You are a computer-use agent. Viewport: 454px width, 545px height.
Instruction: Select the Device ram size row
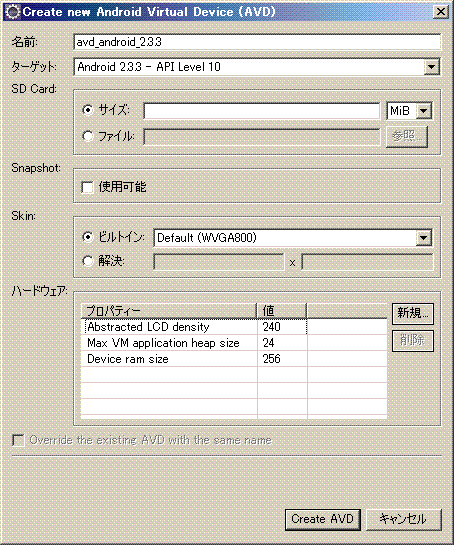pos(234,359)
